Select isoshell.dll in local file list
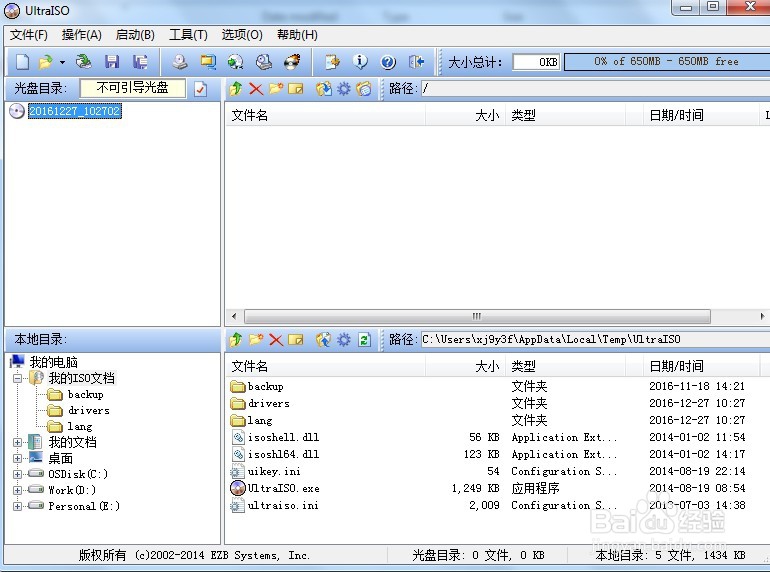 point(283,437)
